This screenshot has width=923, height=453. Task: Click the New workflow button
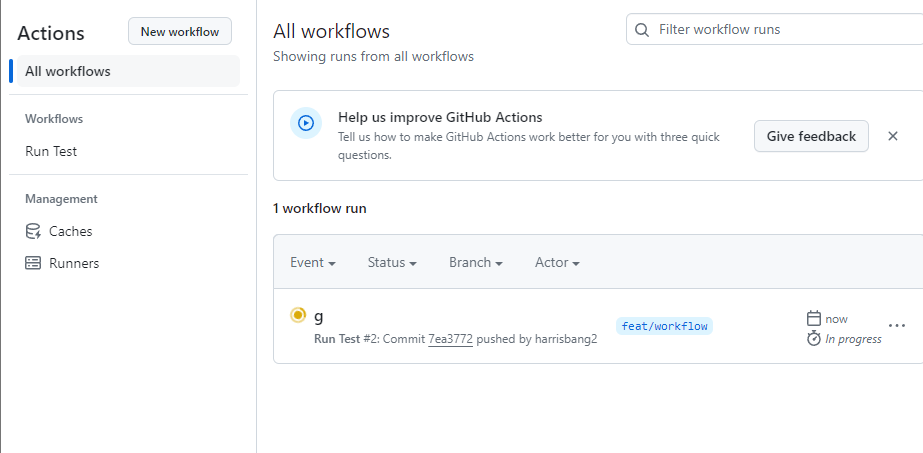[x=180, y=32]
